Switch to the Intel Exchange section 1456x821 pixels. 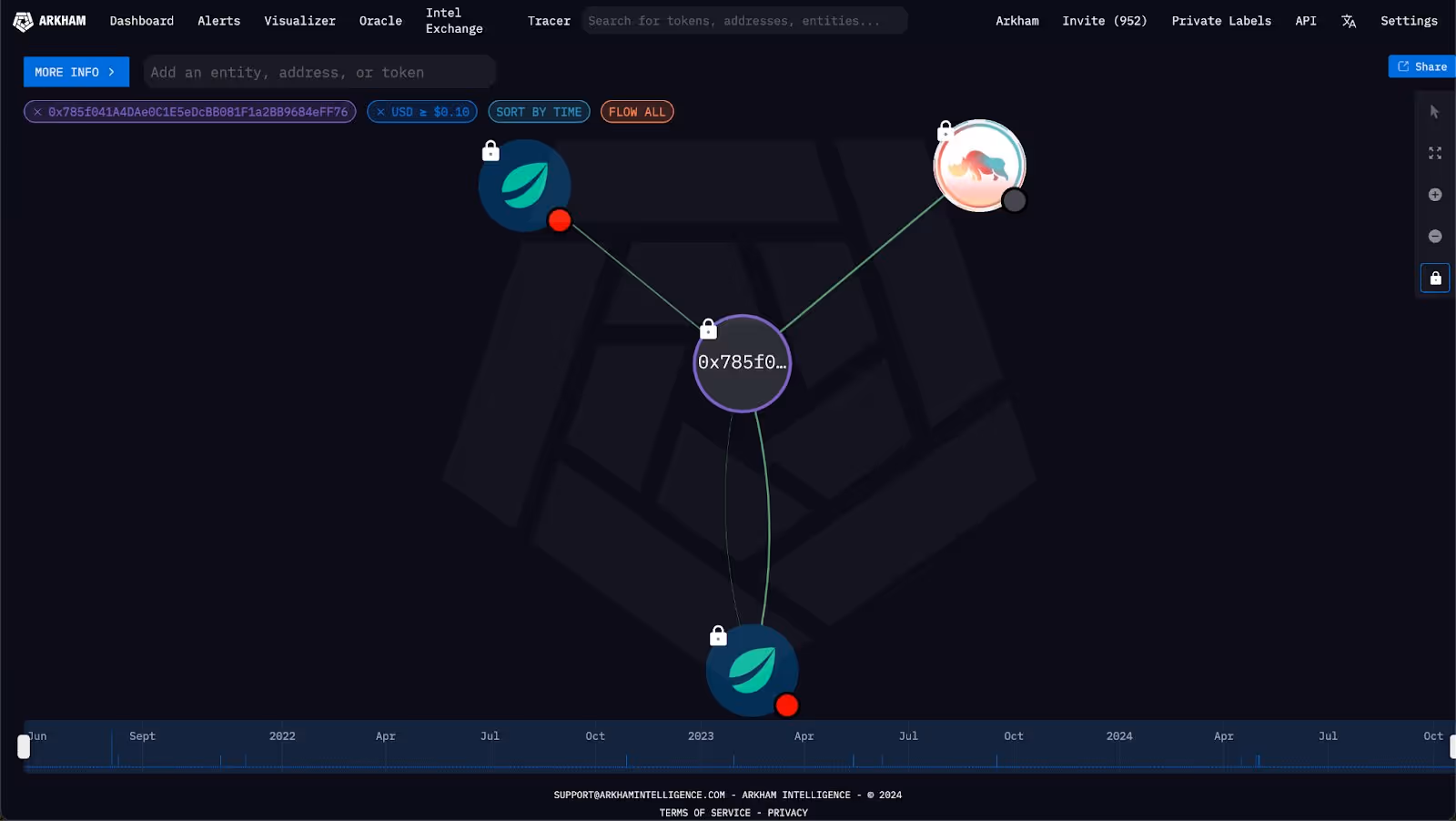pos(453,20)
